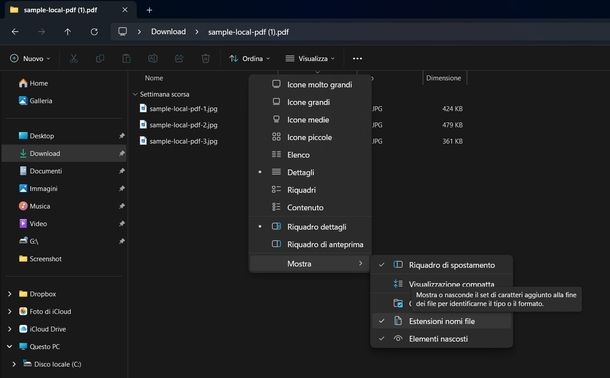Click the Copy icon in toolbar

pos(100,59)
